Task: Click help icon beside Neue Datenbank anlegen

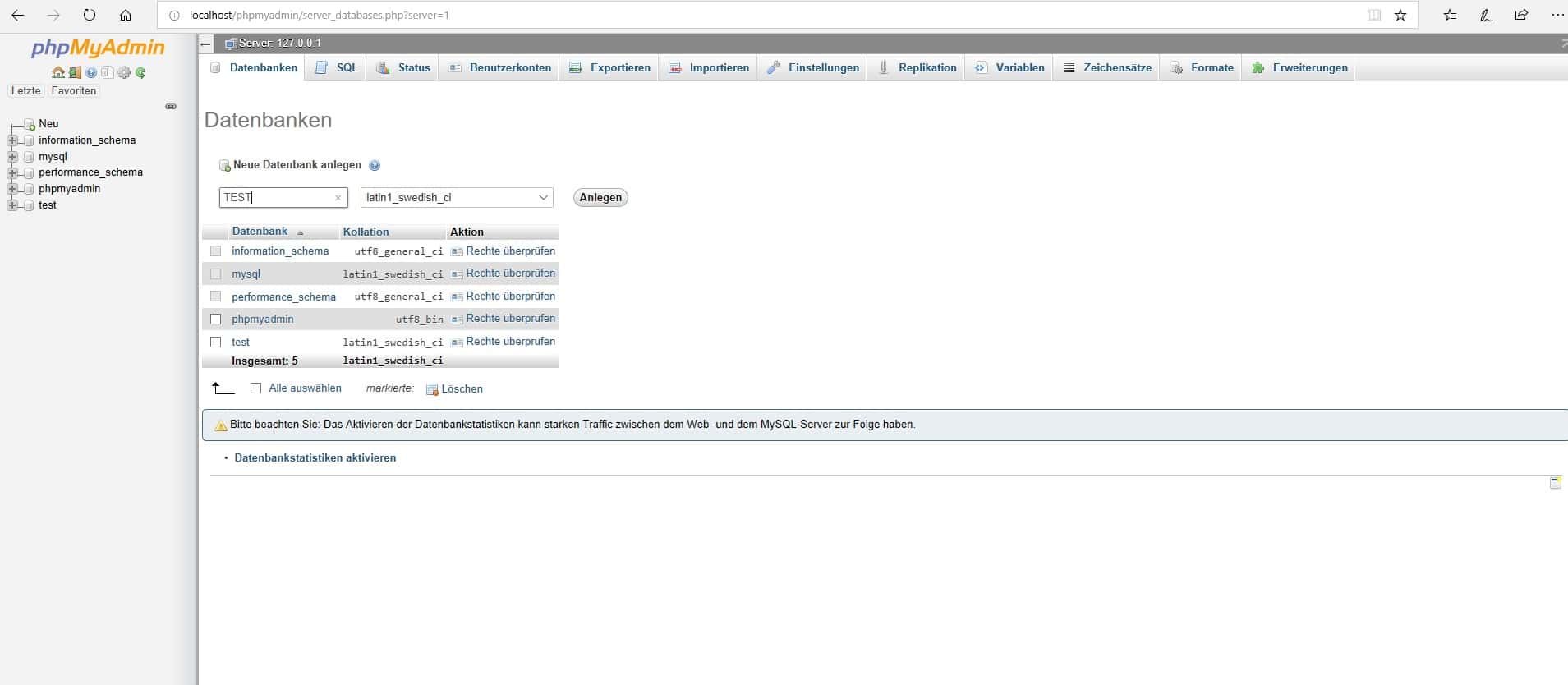Action: (375, 165)
